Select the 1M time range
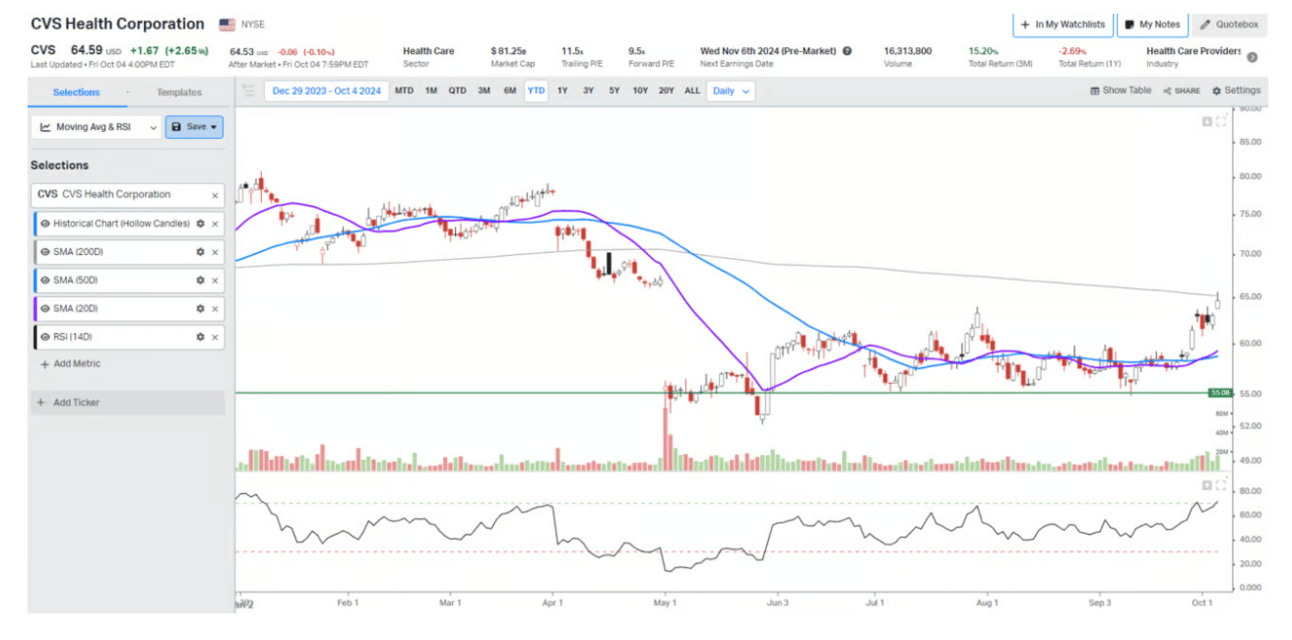Viewport: 1292px width, 640px height. click(431, 91)
